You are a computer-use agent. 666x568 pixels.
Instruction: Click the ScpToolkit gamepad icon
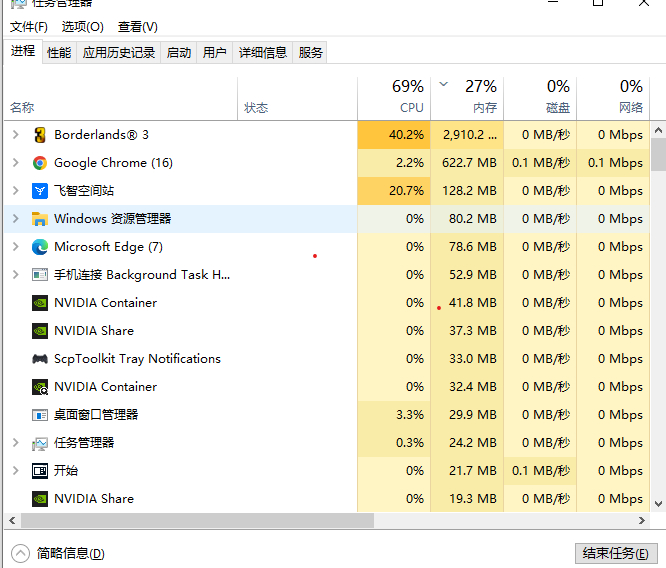(40, 359)
